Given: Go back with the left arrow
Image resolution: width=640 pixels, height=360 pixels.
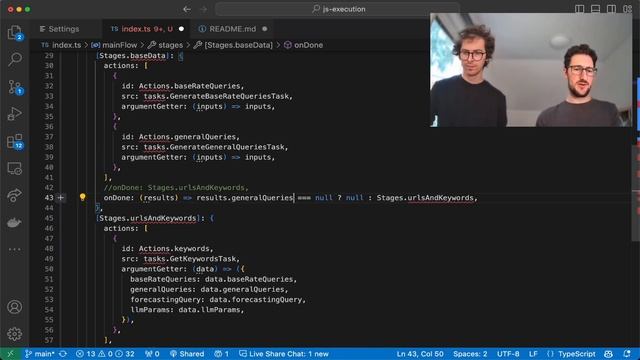Looking at the screenshot, I should pos(187,9).
